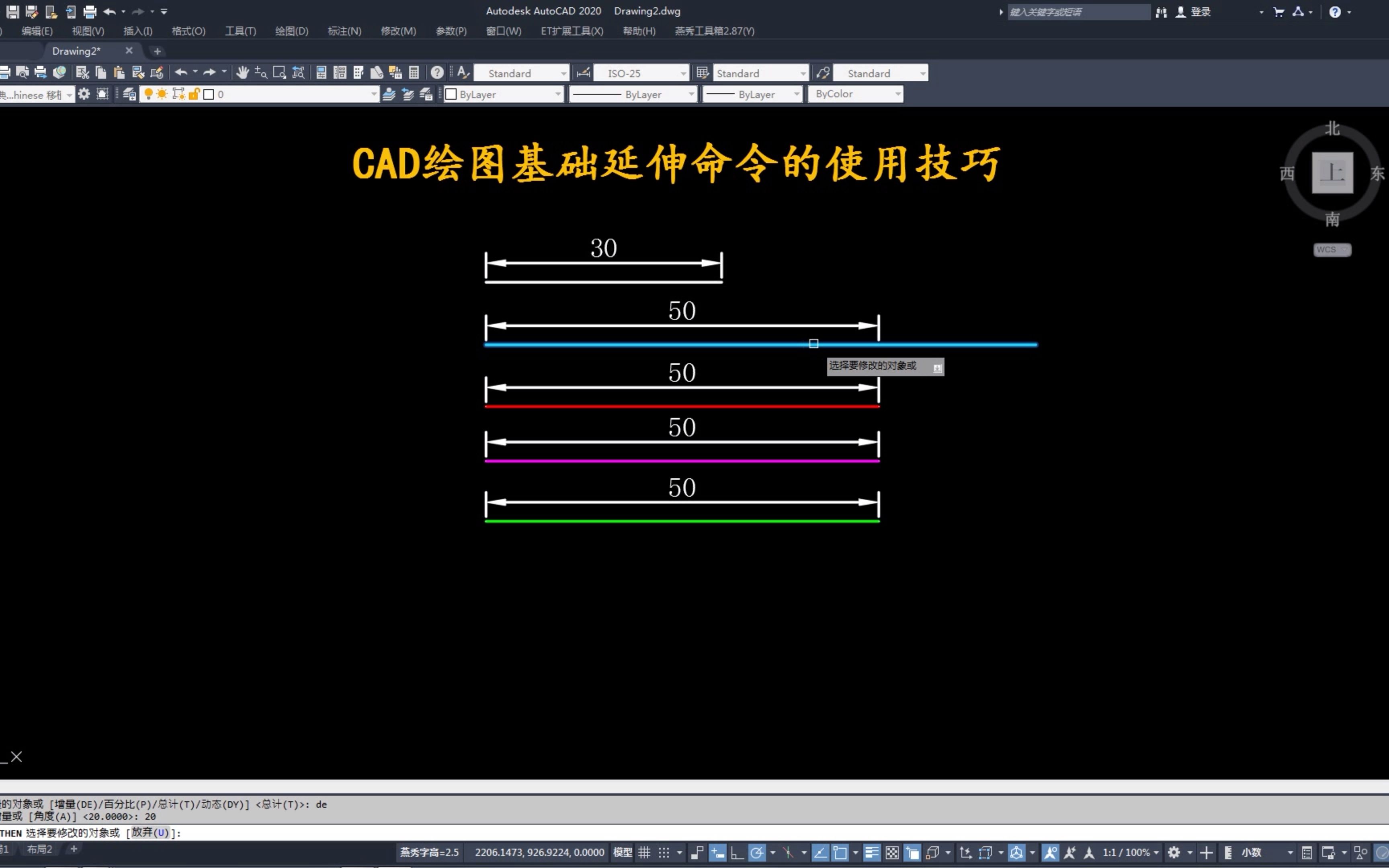Click the Plot Preview icon
Image resolution: width=1389 pixels, height=868 pixels.
(x=22, y=72)
